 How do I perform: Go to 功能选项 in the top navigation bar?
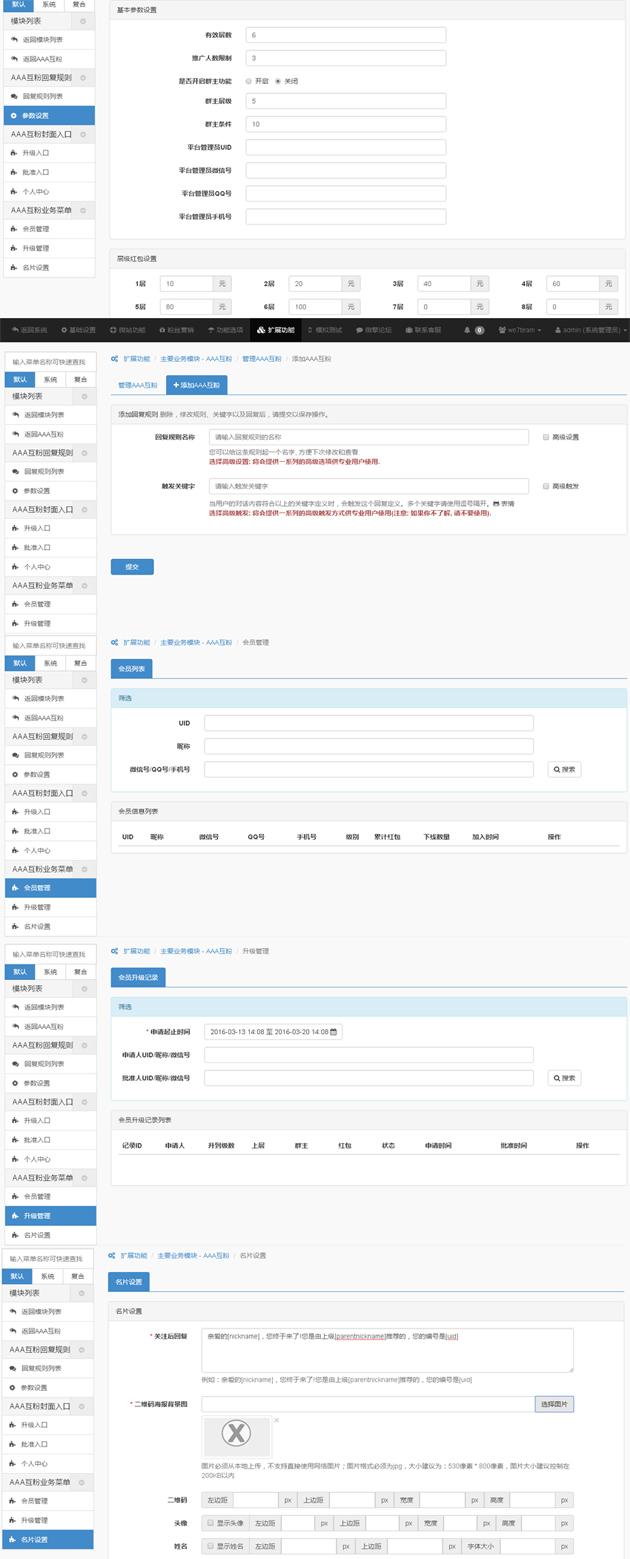(225, 330)
